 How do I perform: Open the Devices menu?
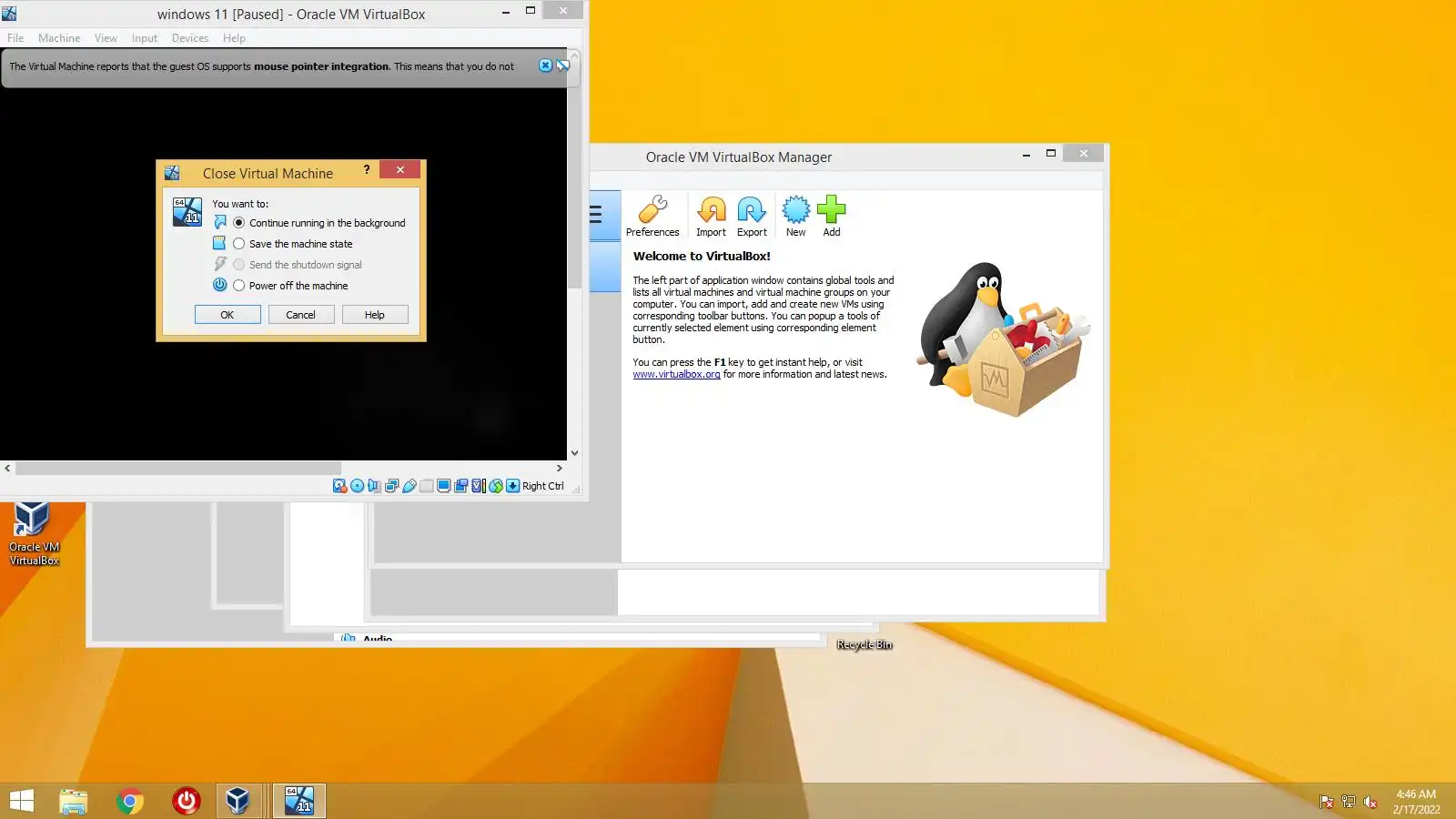[190, 38]
